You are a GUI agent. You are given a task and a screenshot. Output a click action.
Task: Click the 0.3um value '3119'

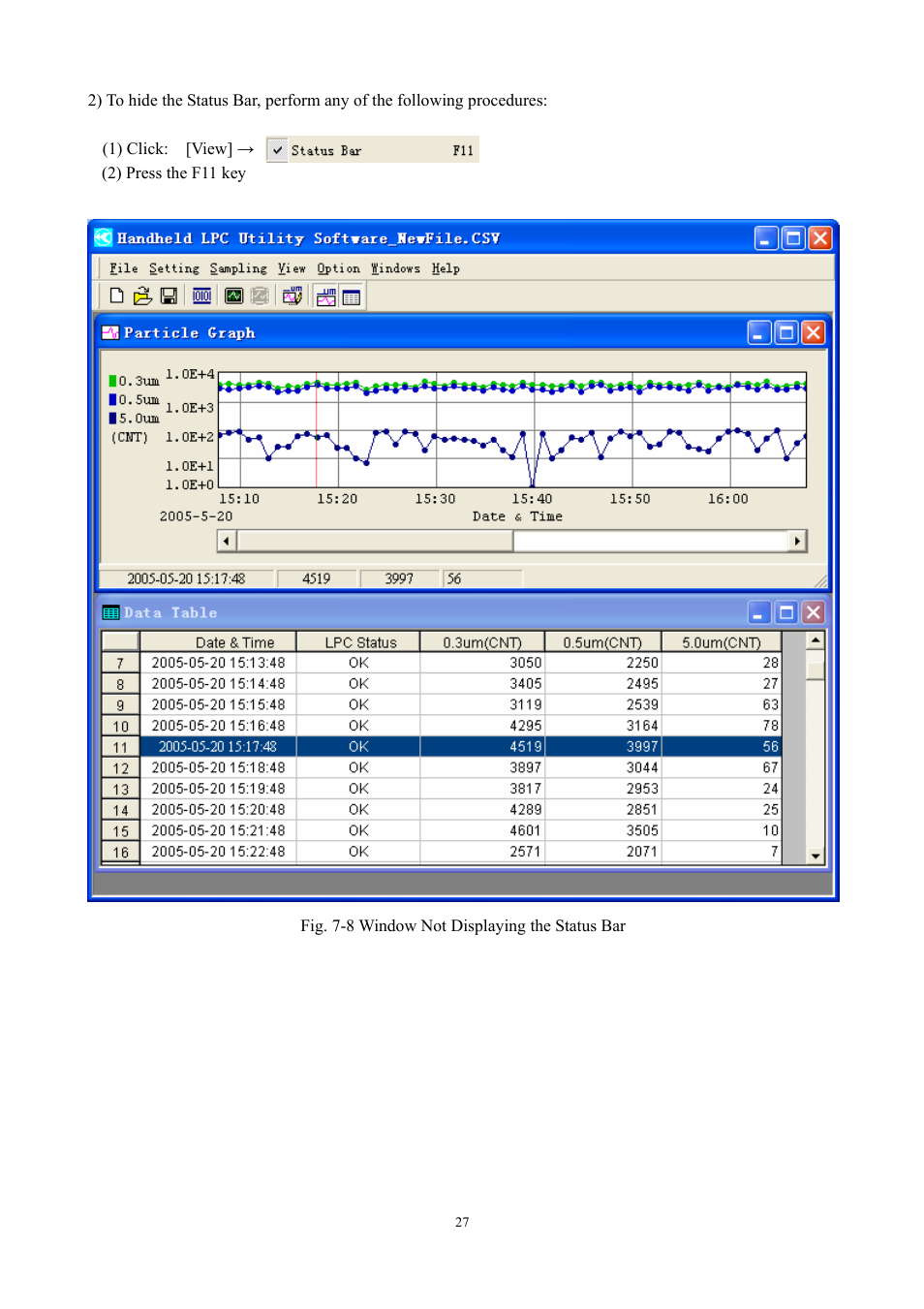(x=482, y=704)
